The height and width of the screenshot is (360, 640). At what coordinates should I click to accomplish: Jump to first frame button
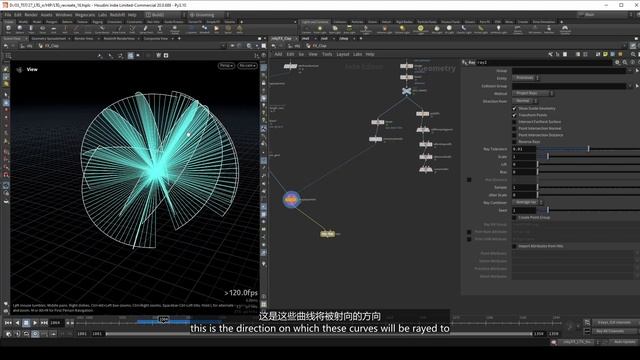point(8,323)
